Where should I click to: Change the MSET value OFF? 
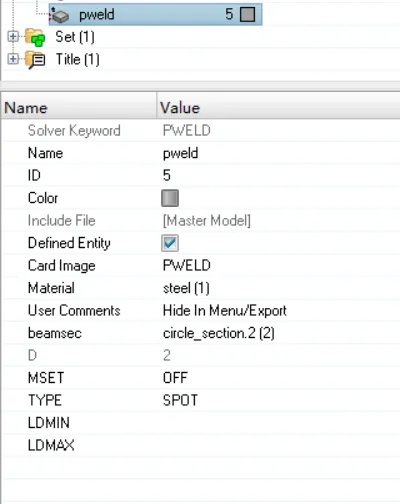(280, 378)
